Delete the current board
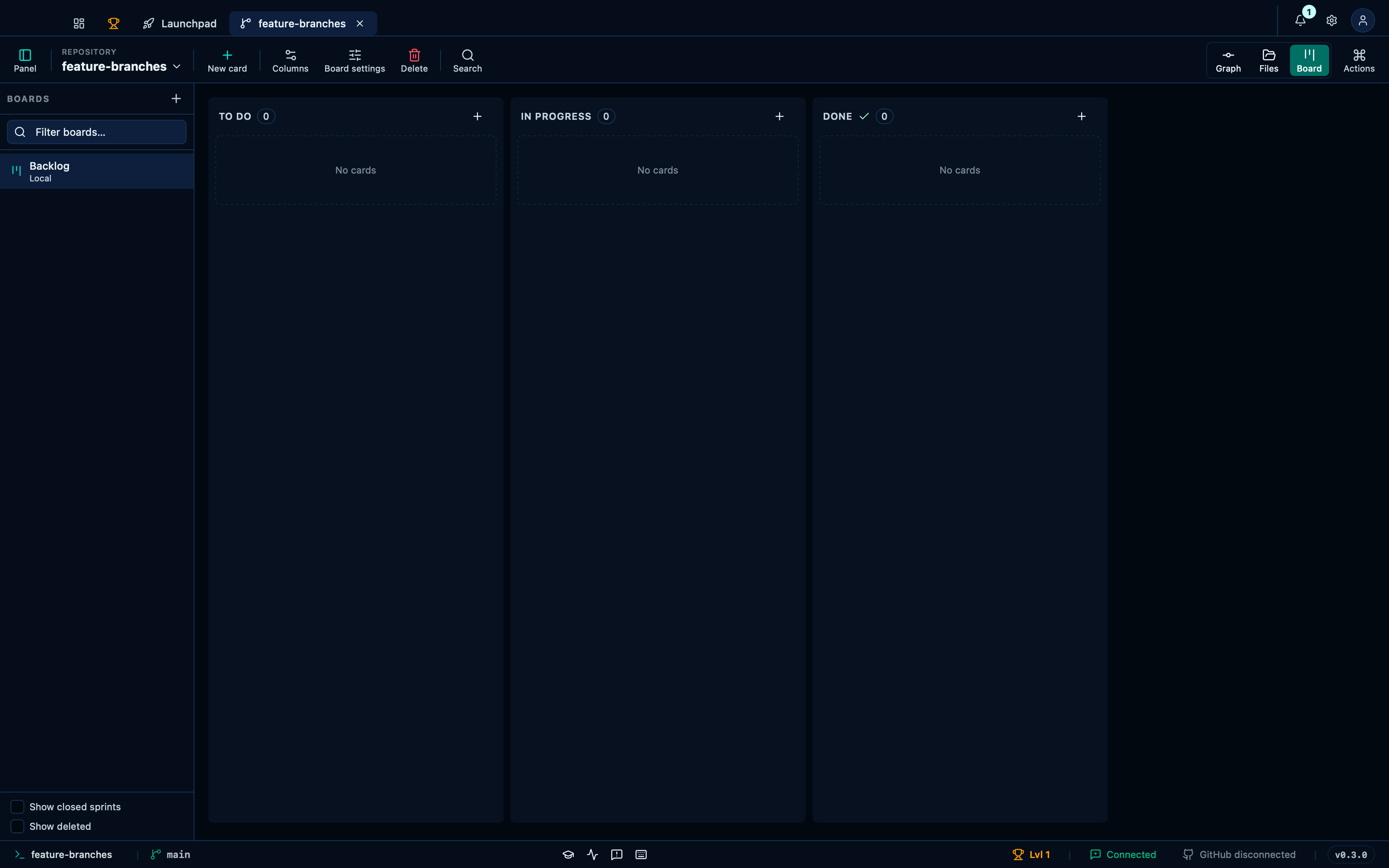1389x868 pixels. click(415, 60)
